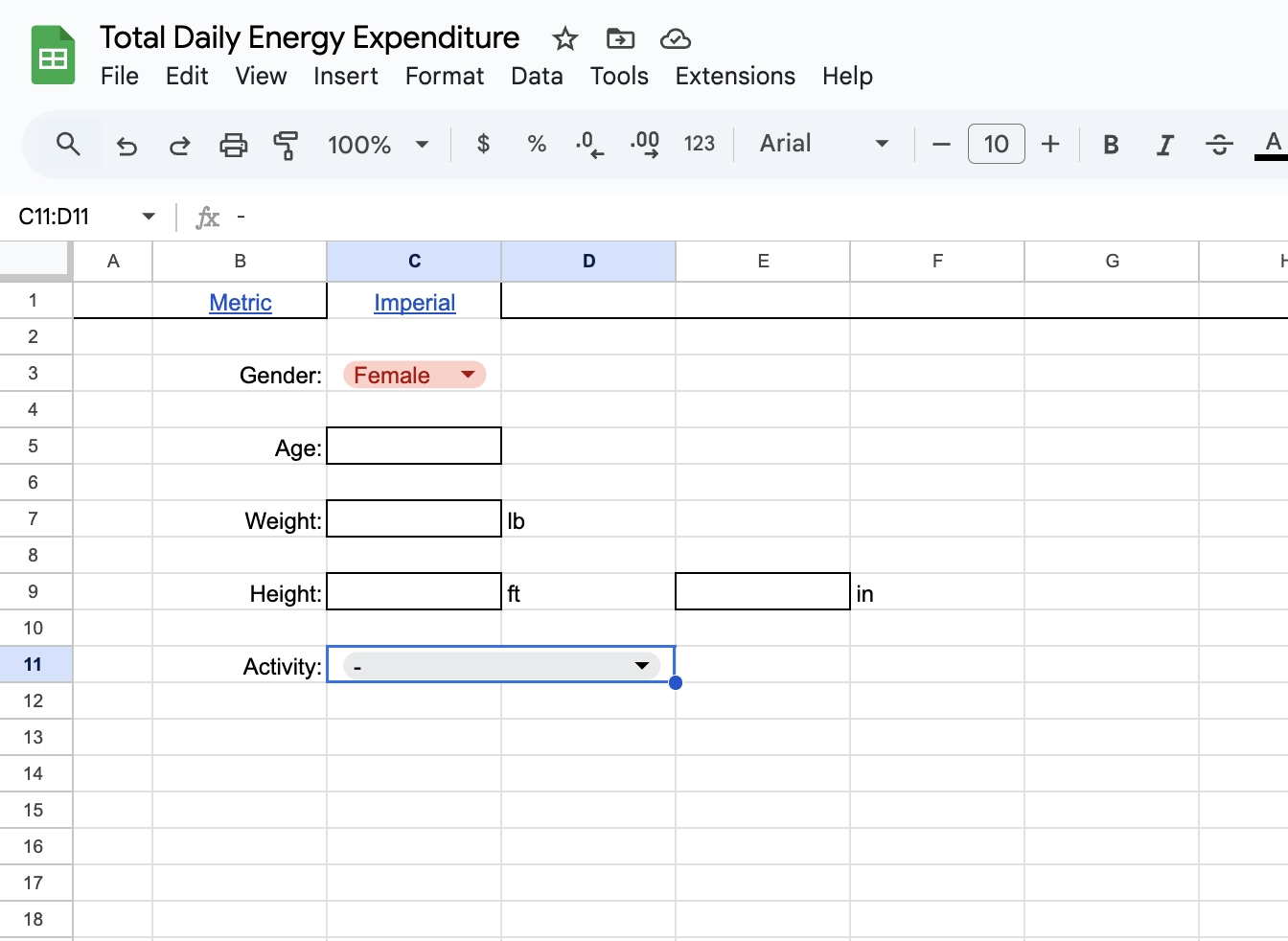Screen dimensions: 1288x941
Task: Format as currency with dollar sign
Action: pos(483,144)
